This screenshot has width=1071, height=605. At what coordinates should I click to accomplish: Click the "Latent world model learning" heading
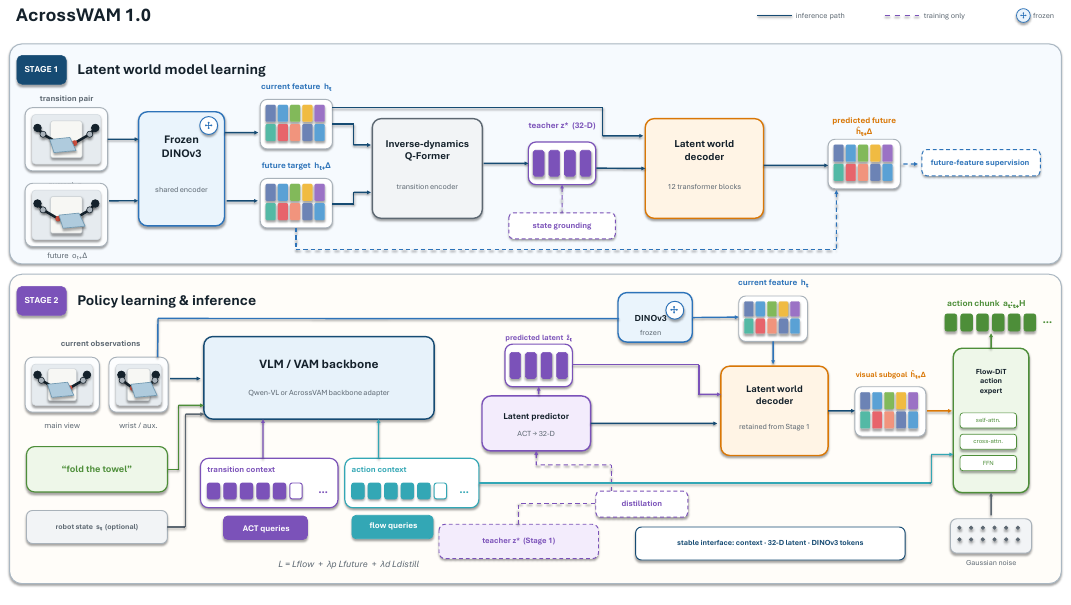click(x=171, y=70)
